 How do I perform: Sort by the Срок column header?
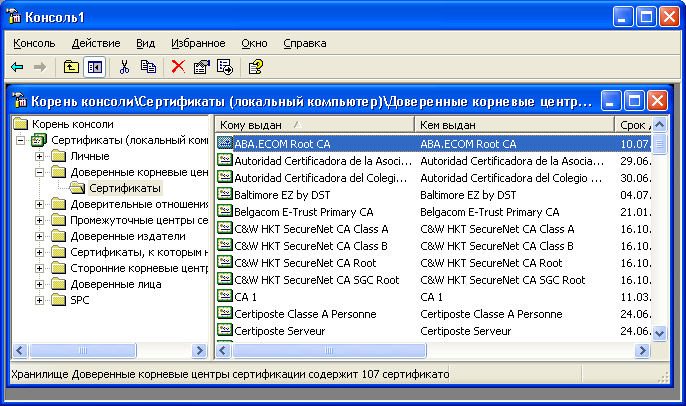tap(633, 125)
